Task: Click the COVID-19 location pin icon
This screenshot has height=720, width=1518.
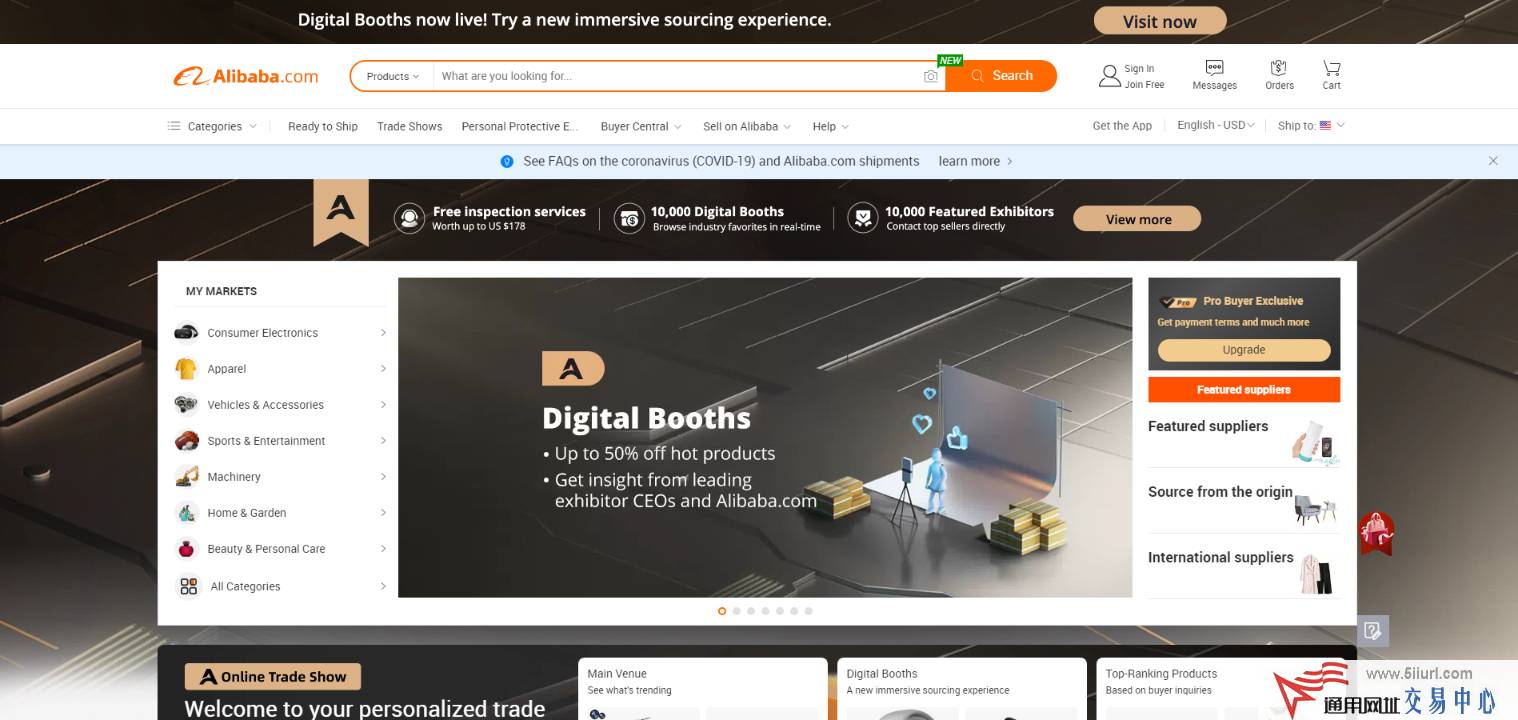Action: [x=506, y=161]
